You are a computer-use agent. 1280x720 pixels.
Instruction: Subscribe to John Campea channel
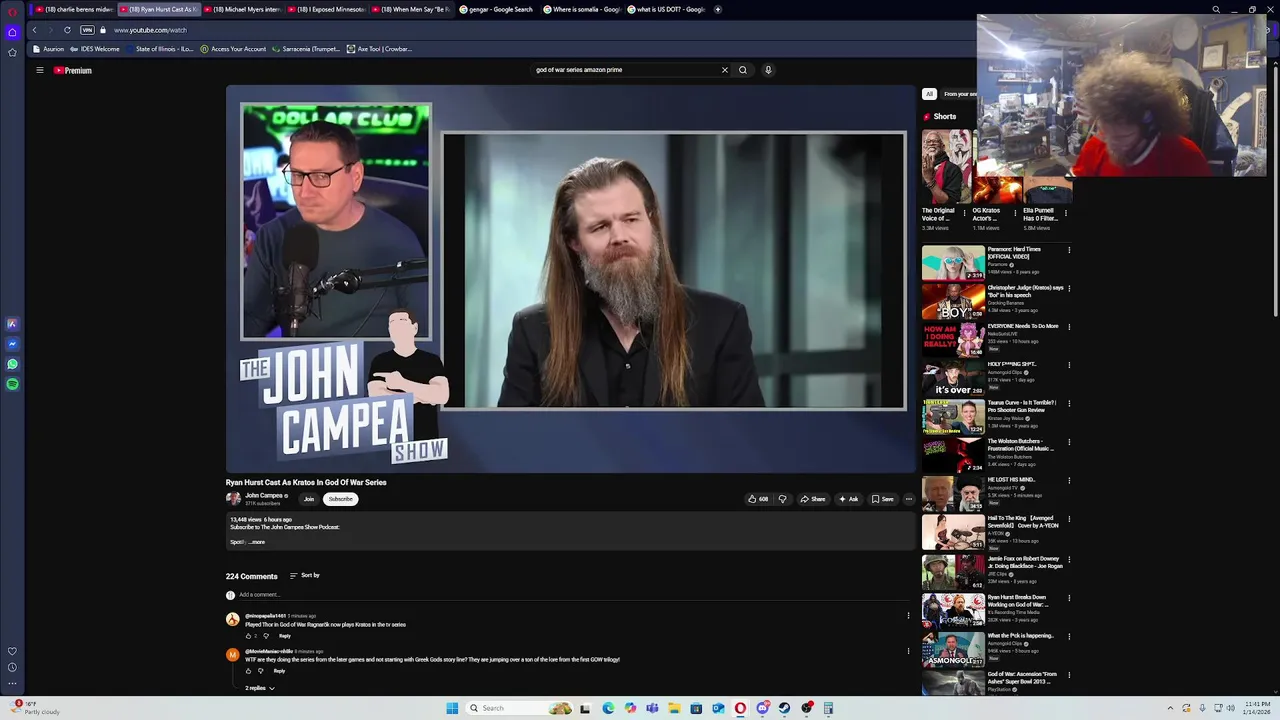coord(340,499)
